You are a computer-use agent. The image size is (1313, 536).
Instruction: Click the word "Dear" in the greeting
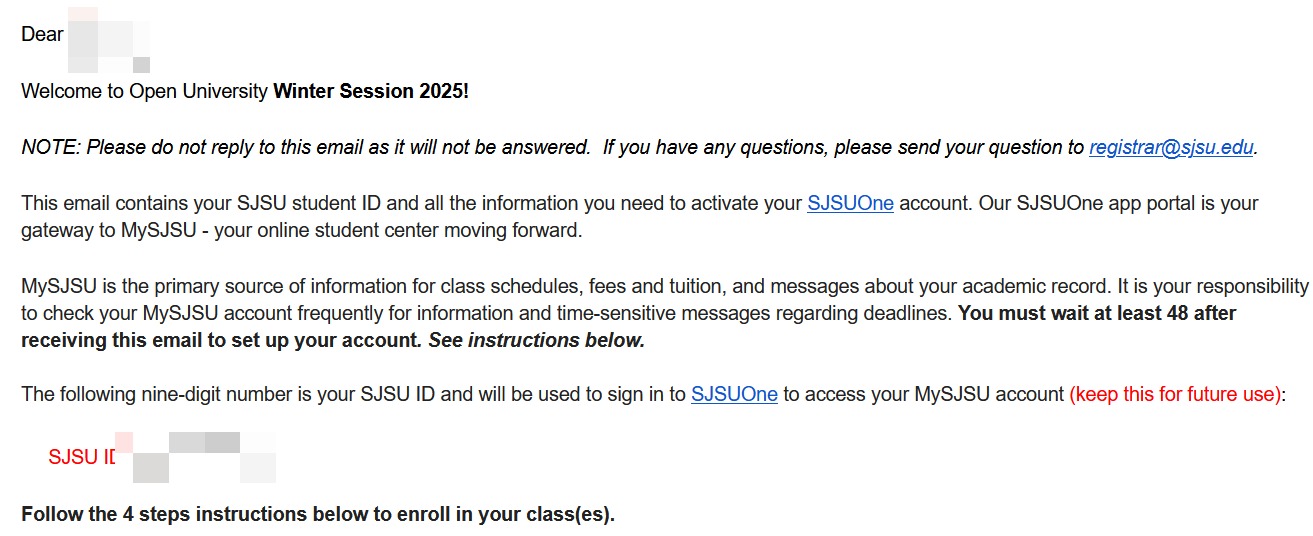(42, 35)
